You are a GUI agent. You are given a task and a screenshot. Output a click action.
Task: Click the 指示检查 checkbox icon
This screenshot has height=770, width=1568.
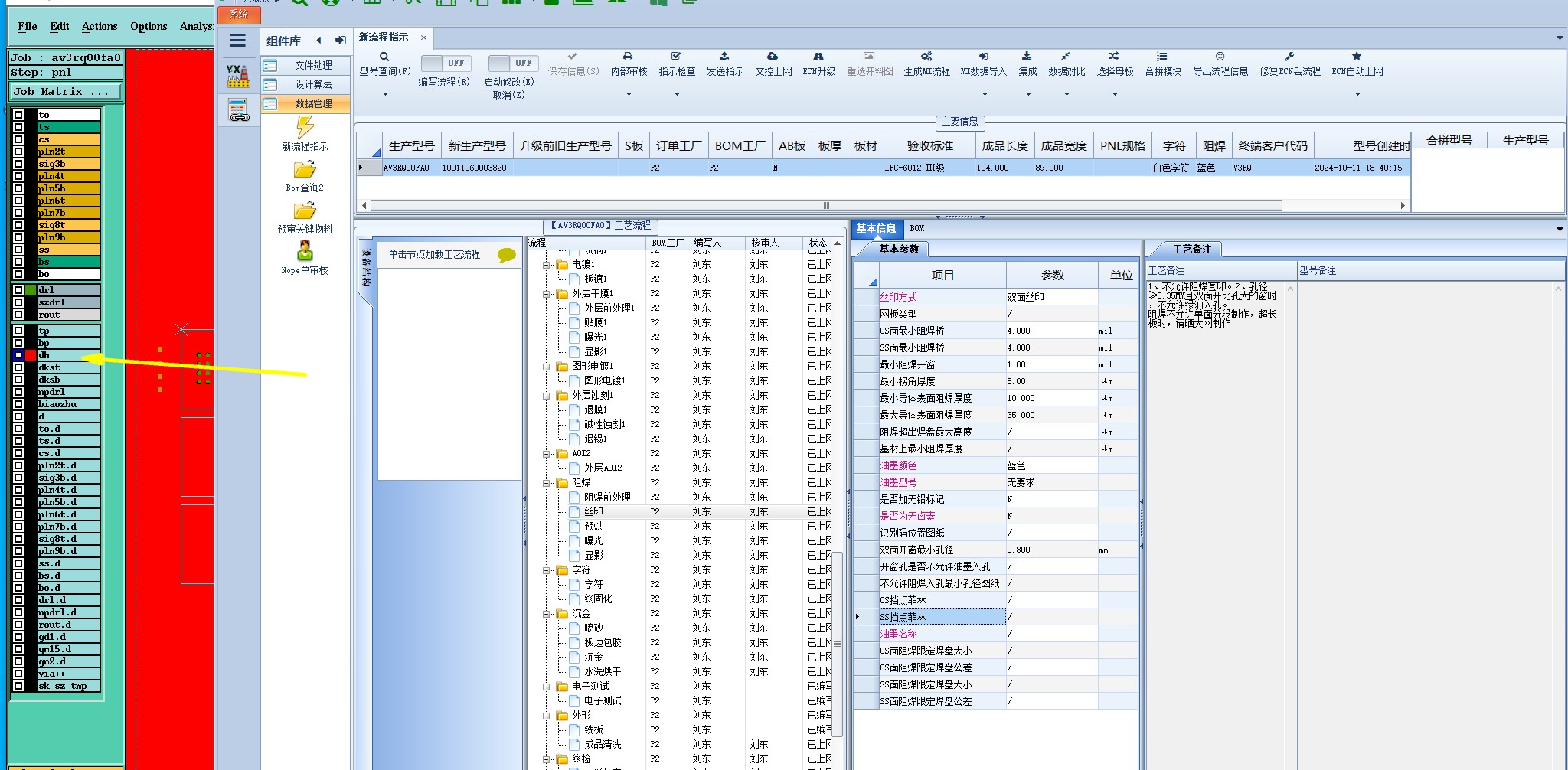tap(676, 57)
